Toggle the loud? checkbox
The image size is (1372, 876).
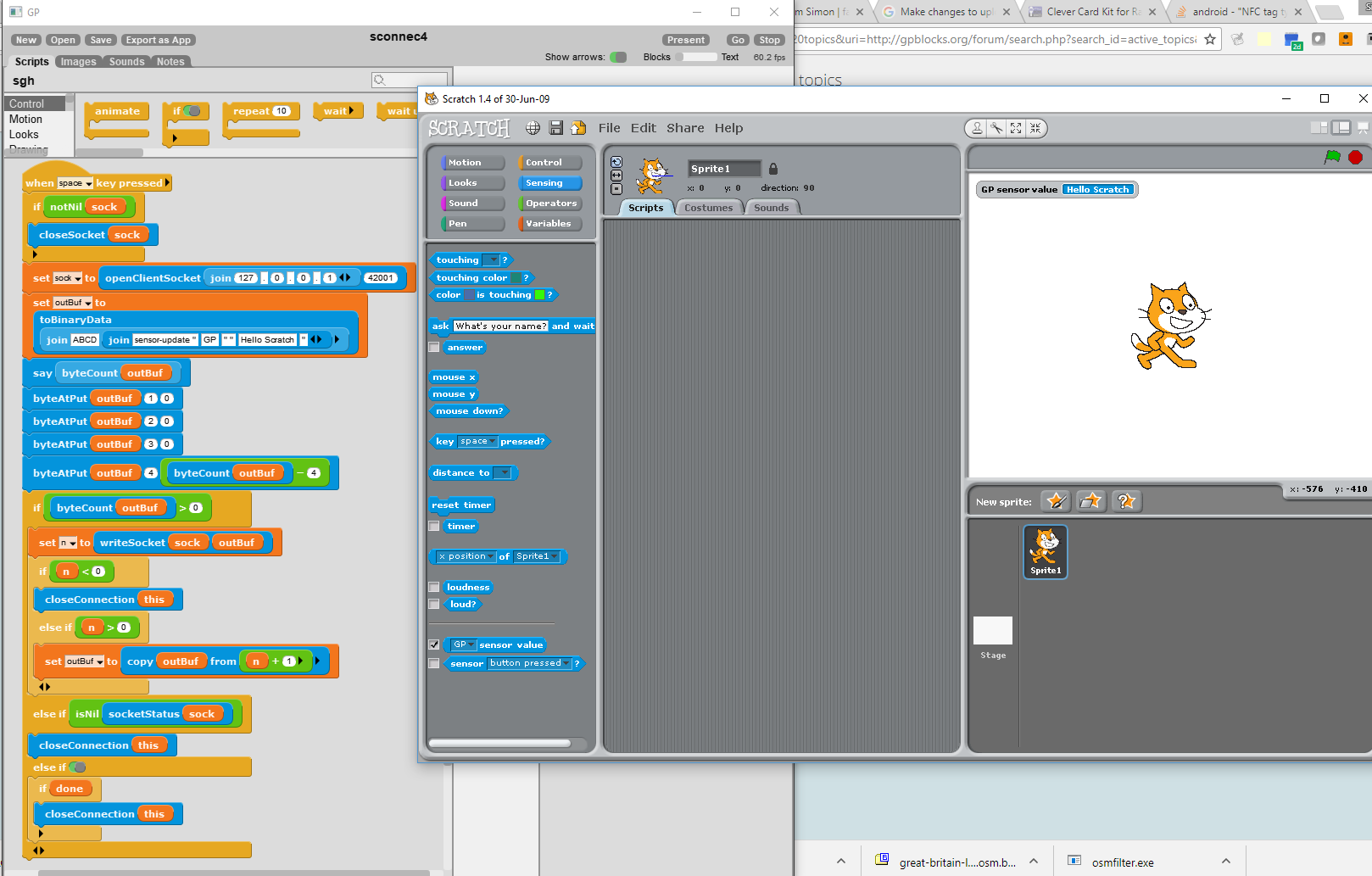(x=434, y=604)
